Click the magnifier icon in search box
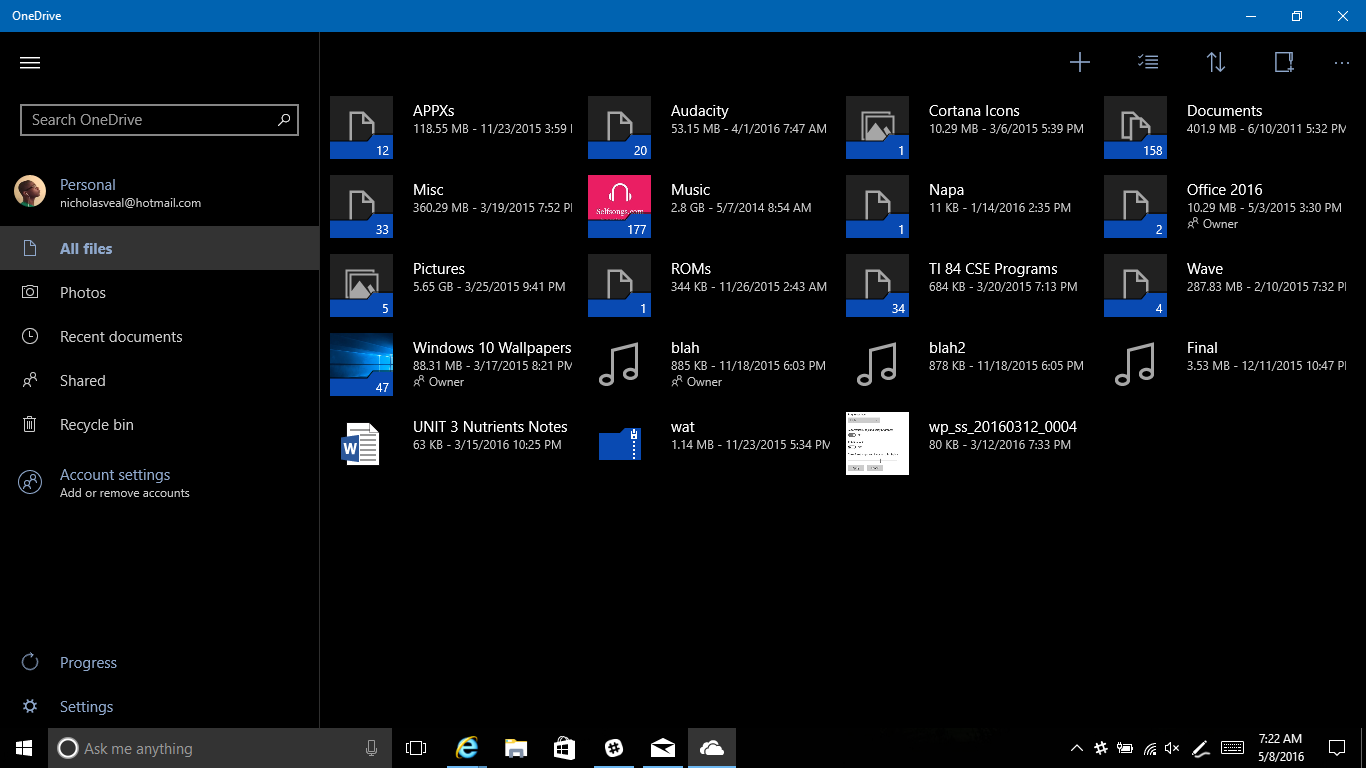Screen dimensions: 1366x768 click(x=284, y=120)
